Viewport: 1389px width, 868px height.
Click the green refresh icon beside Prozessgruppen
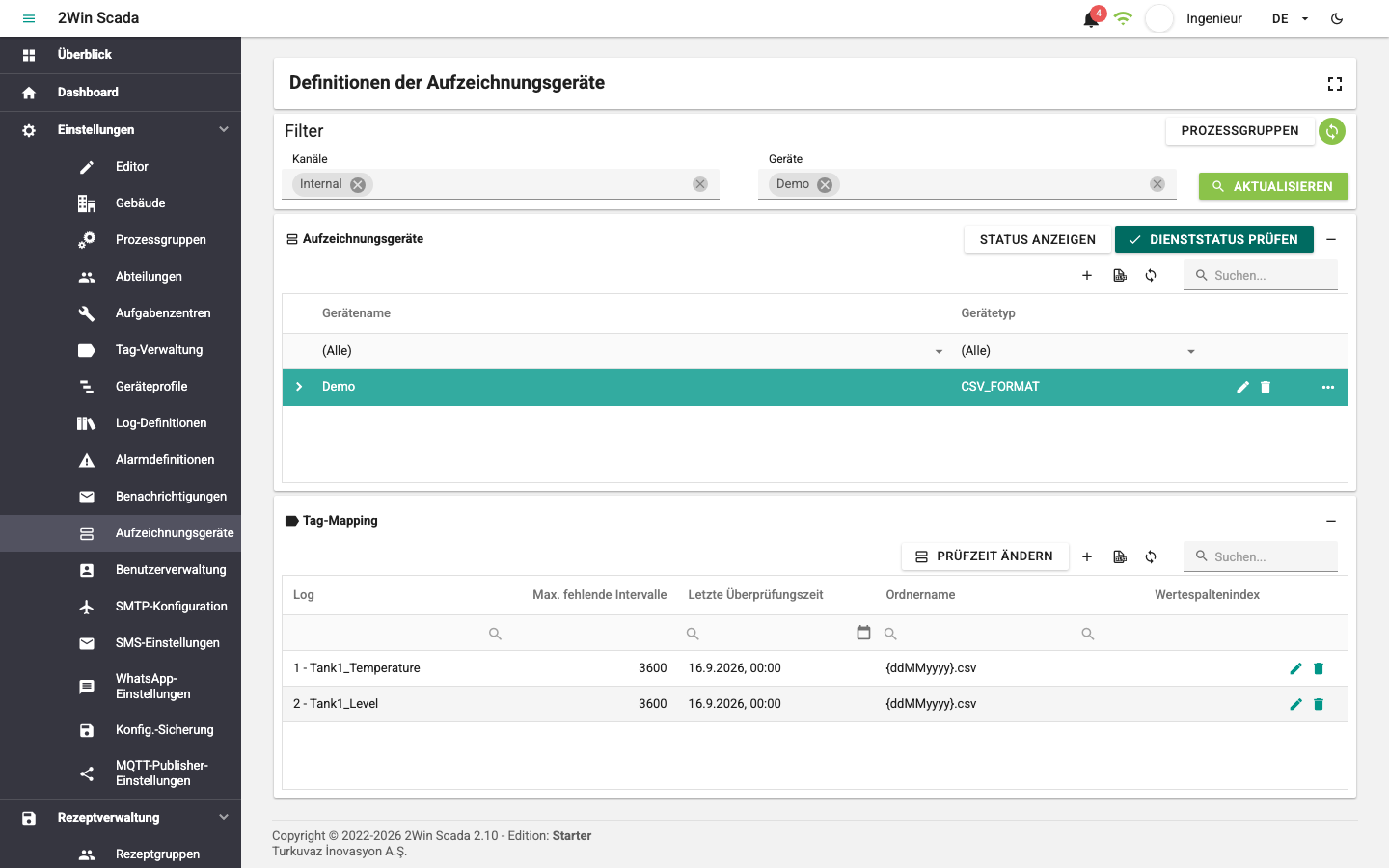pos(1332,131)
